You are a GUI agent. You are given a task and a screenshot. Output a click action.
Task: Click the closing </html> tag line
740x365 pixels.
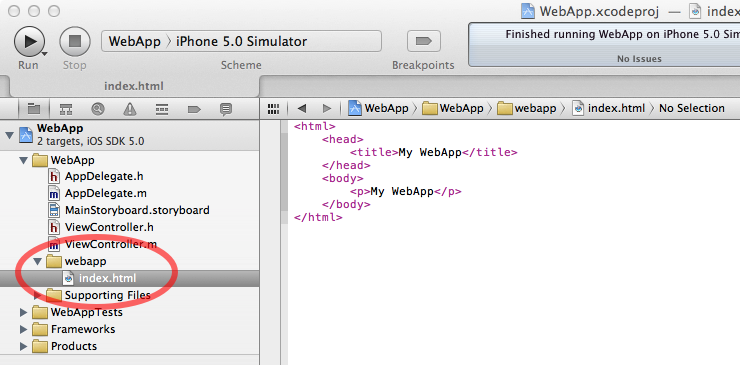click(x=318, y=218)
